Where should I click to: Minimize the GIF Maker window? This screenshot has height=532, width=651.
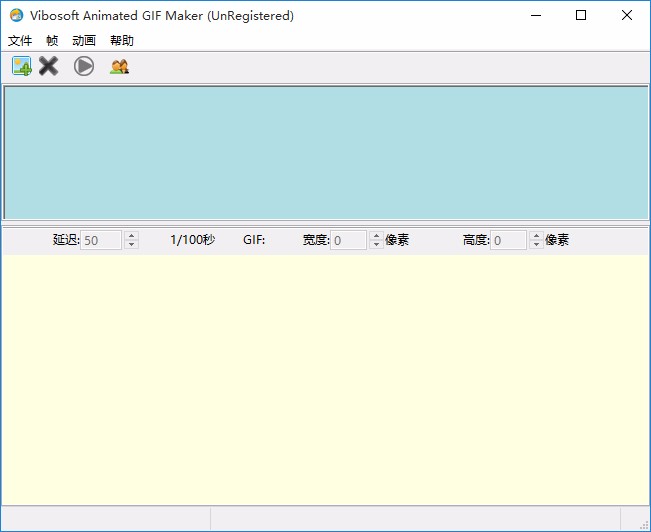(536, 15)
